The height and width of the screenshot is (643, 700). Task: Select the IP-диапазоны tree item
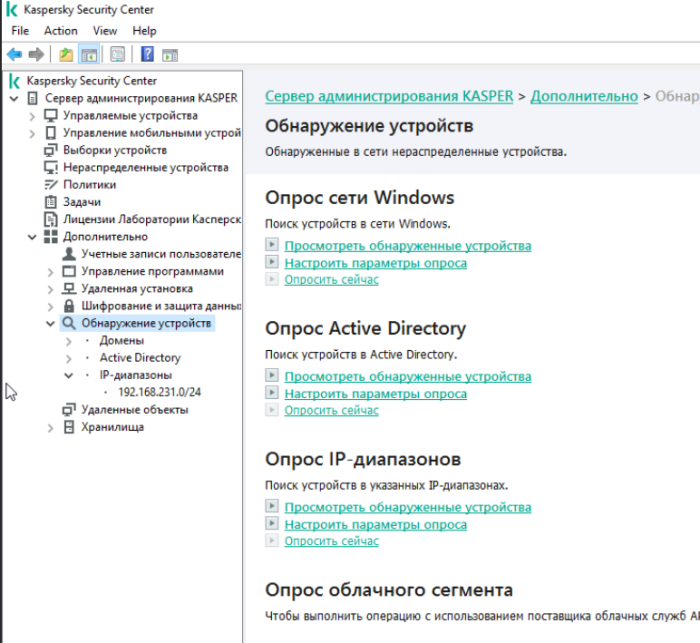(x=136, y=375)
